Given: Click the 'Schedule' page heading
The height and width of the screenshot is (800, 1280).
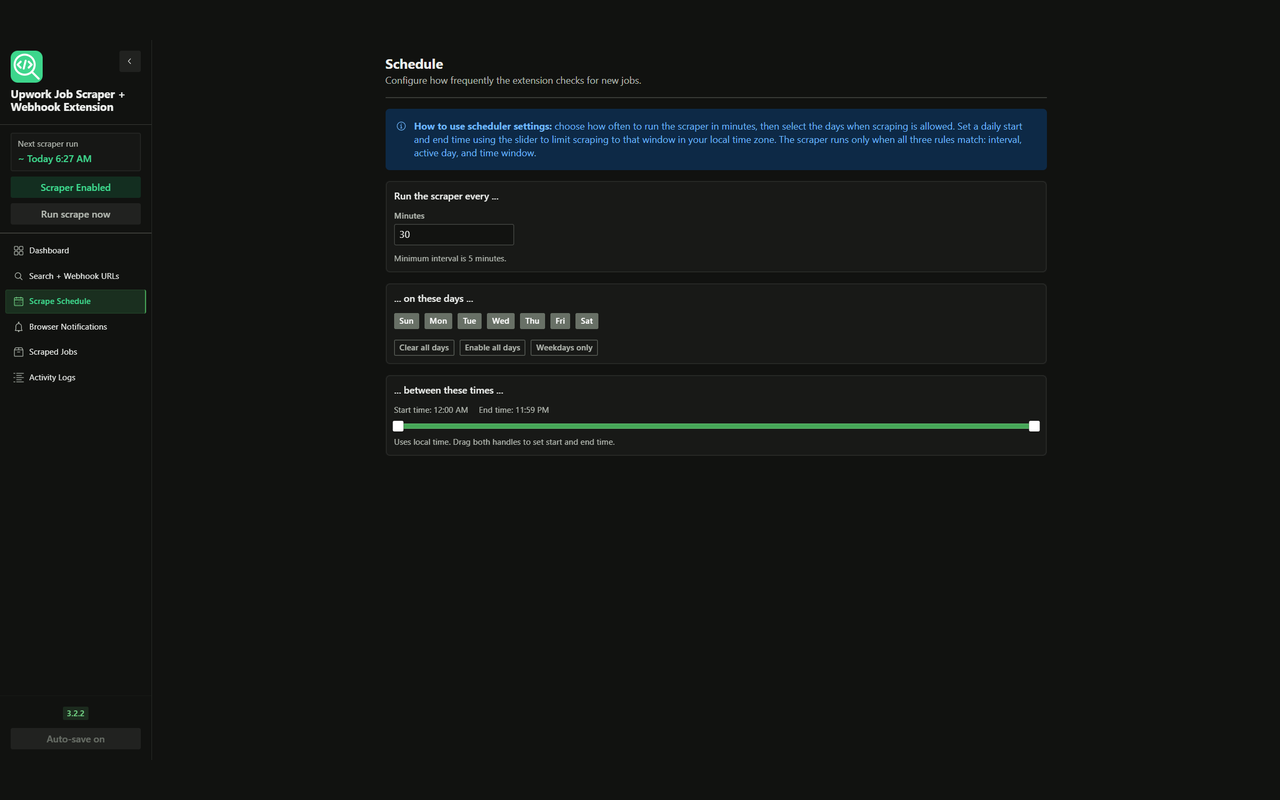Looking at the screenshot, I should tap(414, 64).
